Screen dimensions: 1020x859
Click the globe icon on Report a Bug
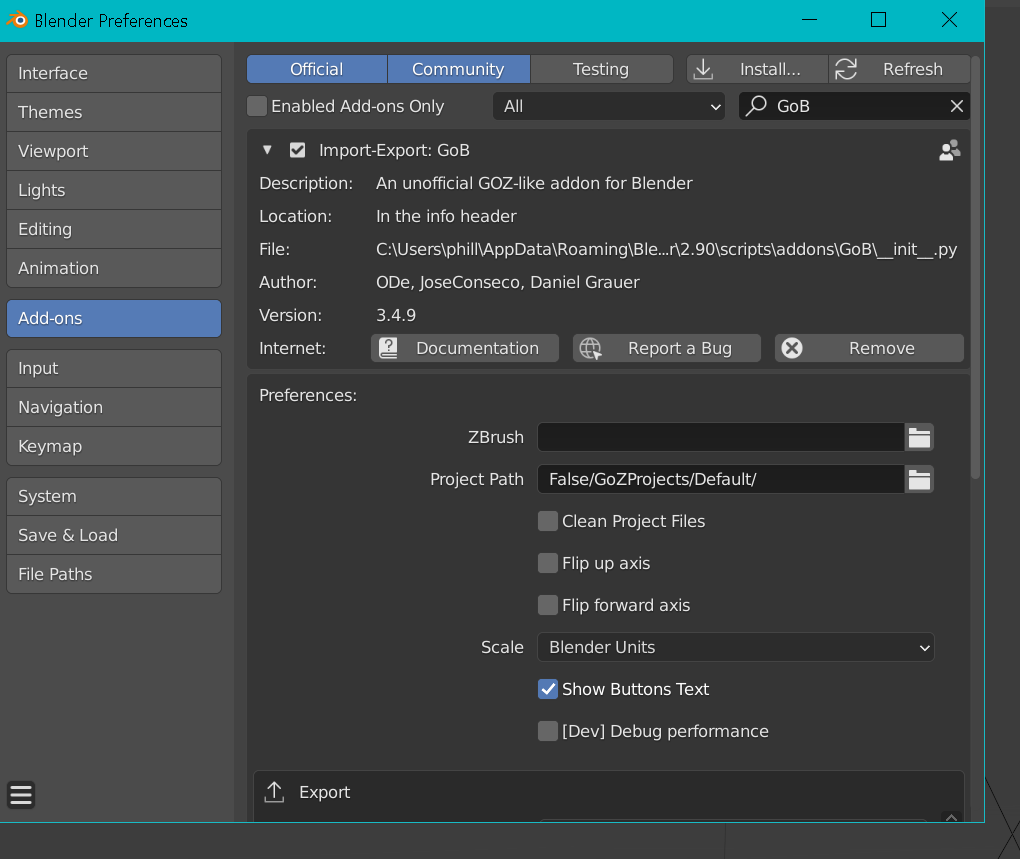(590, 348)
